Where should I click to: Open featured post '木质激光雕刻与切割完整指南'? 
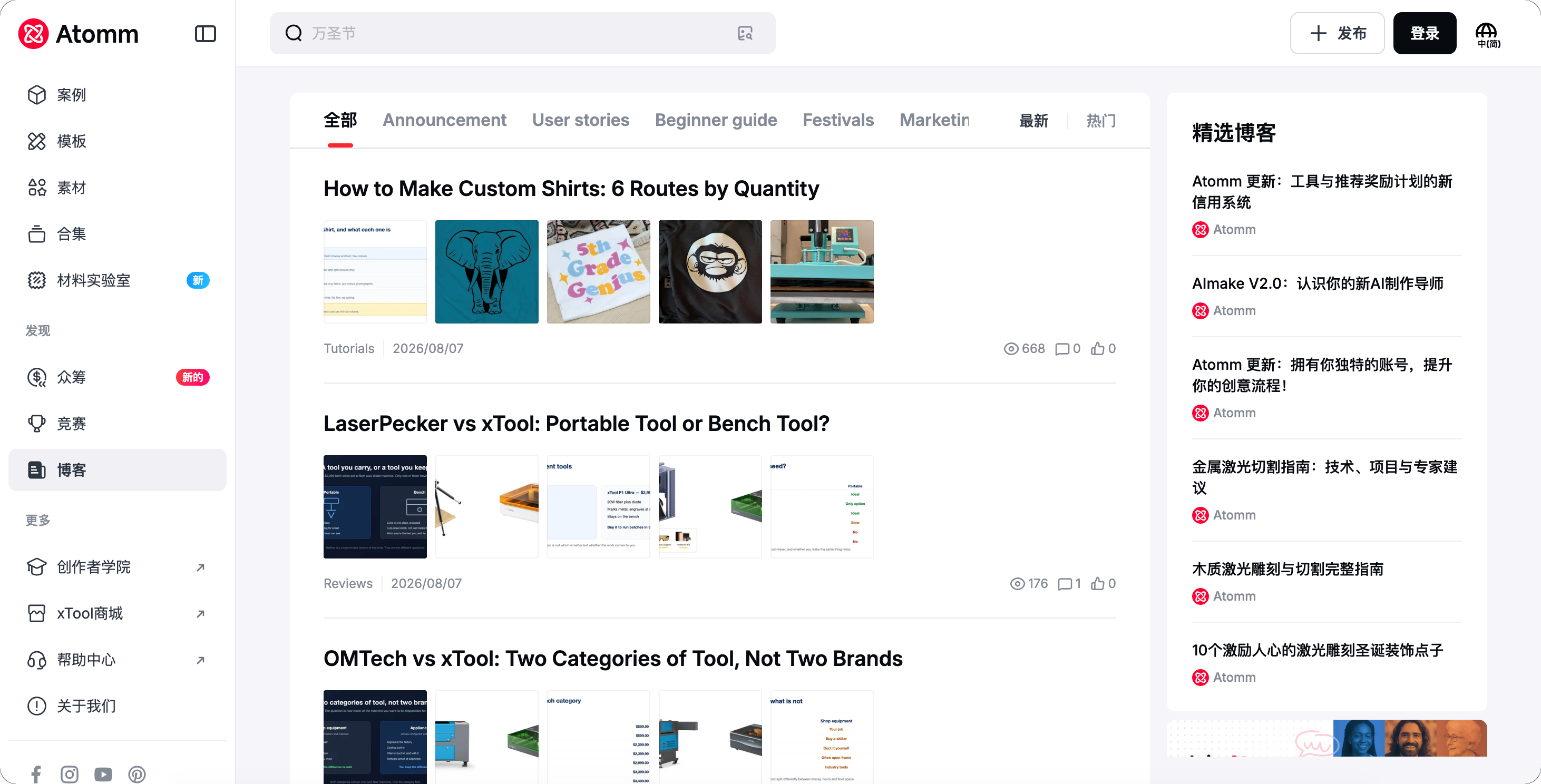point(1288,570)
